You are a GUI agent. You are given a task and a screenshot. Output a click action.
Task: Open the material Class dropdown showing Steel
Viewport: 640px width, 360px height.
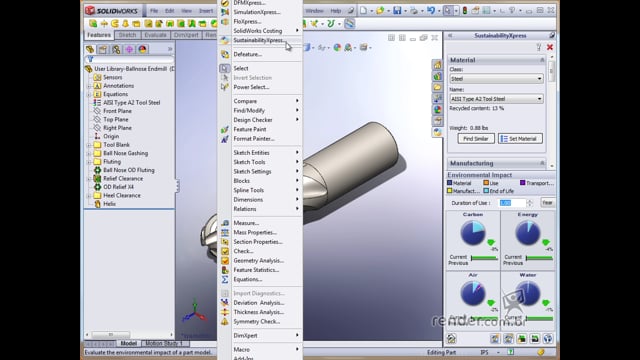click(x=496, y=79)
